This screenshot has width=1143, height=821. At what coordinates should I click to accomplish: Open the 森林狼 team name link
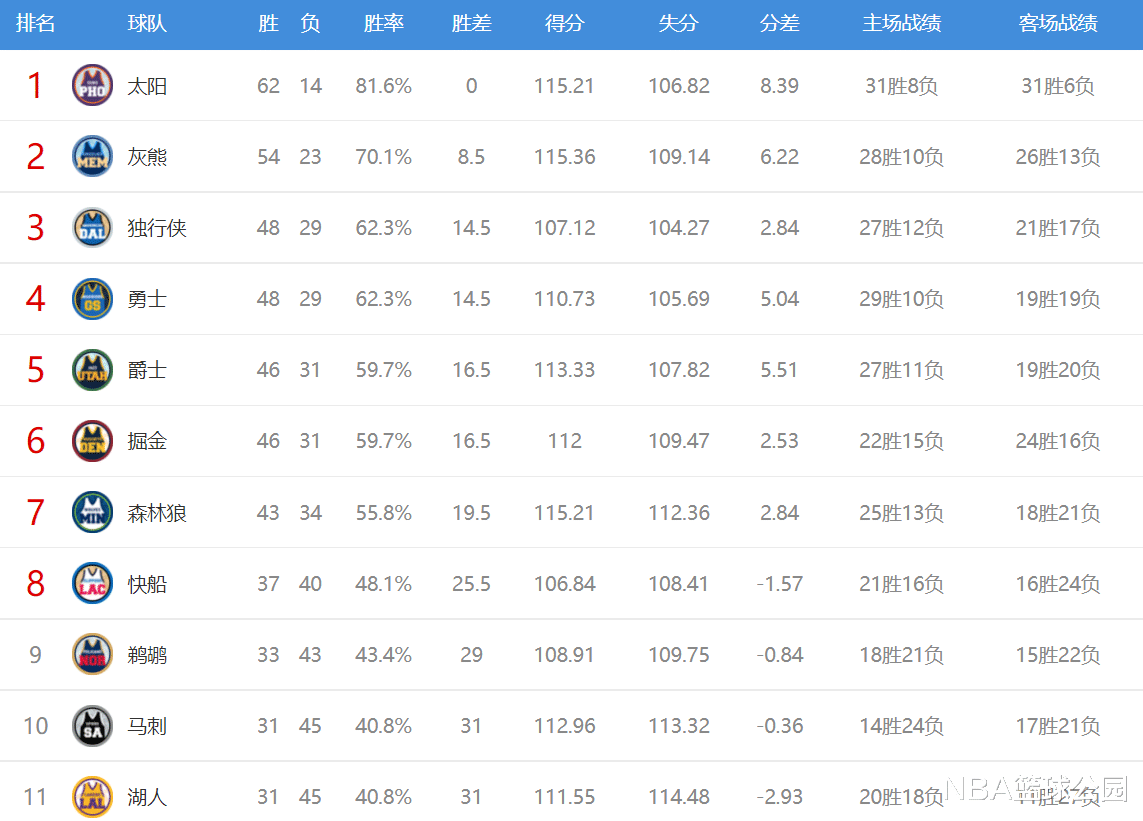pos(157,513)
